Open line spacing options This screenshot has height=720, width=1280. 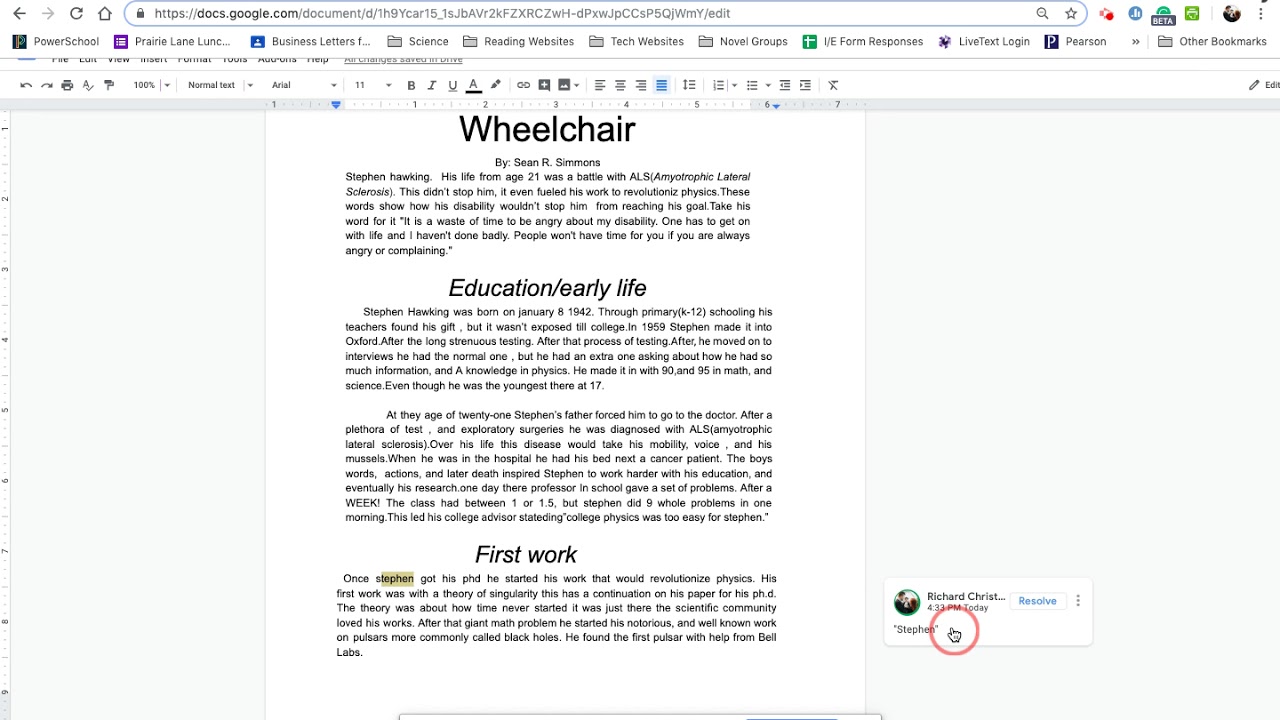tap(689, 85)
